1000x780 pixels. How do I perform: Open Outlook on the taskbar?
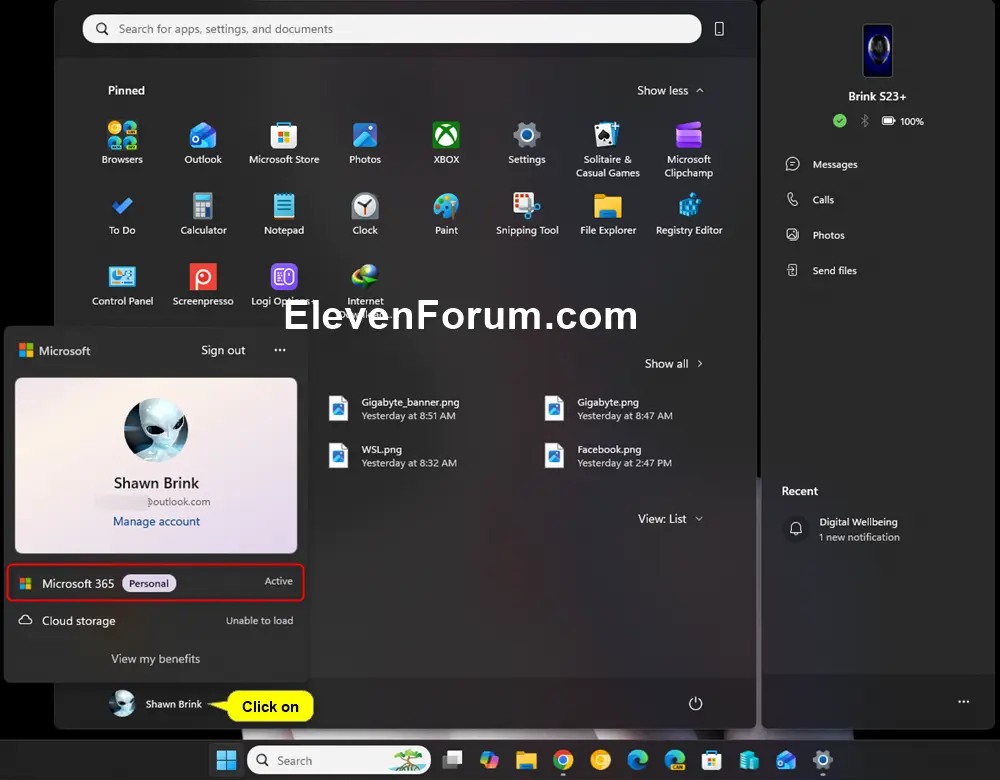pos(786,760)
